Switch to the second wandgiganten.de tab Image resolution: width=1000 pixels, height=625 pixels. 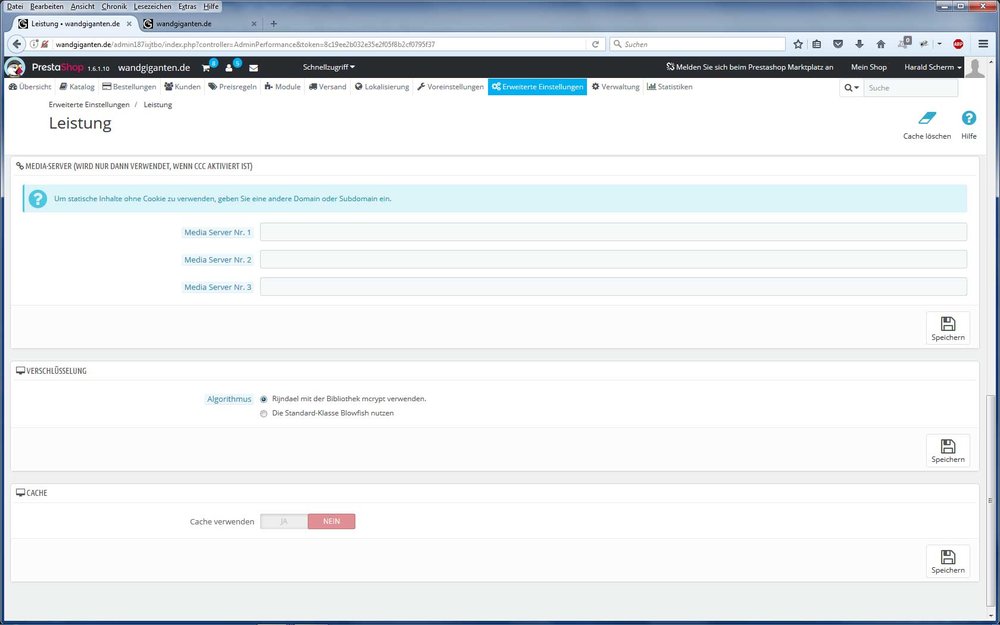click(x=199, y=24)
